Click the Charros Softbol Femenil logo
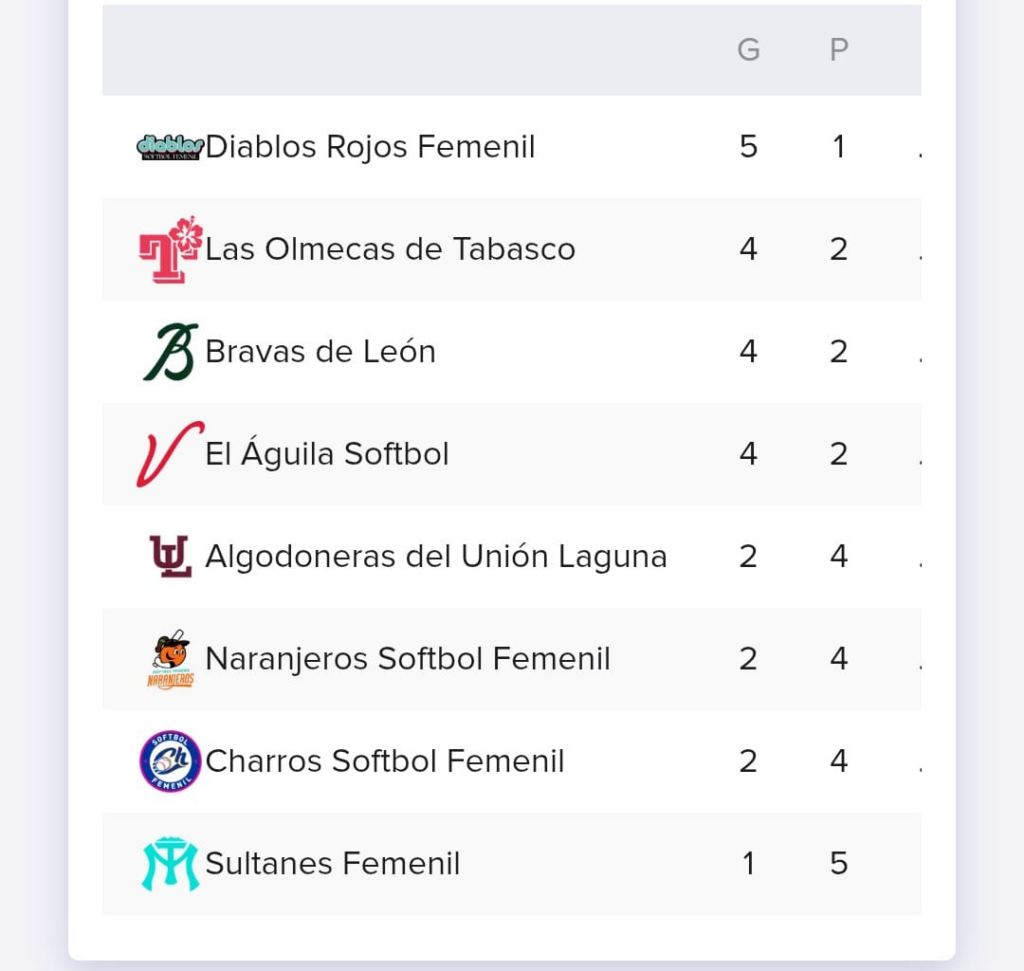 170,761
